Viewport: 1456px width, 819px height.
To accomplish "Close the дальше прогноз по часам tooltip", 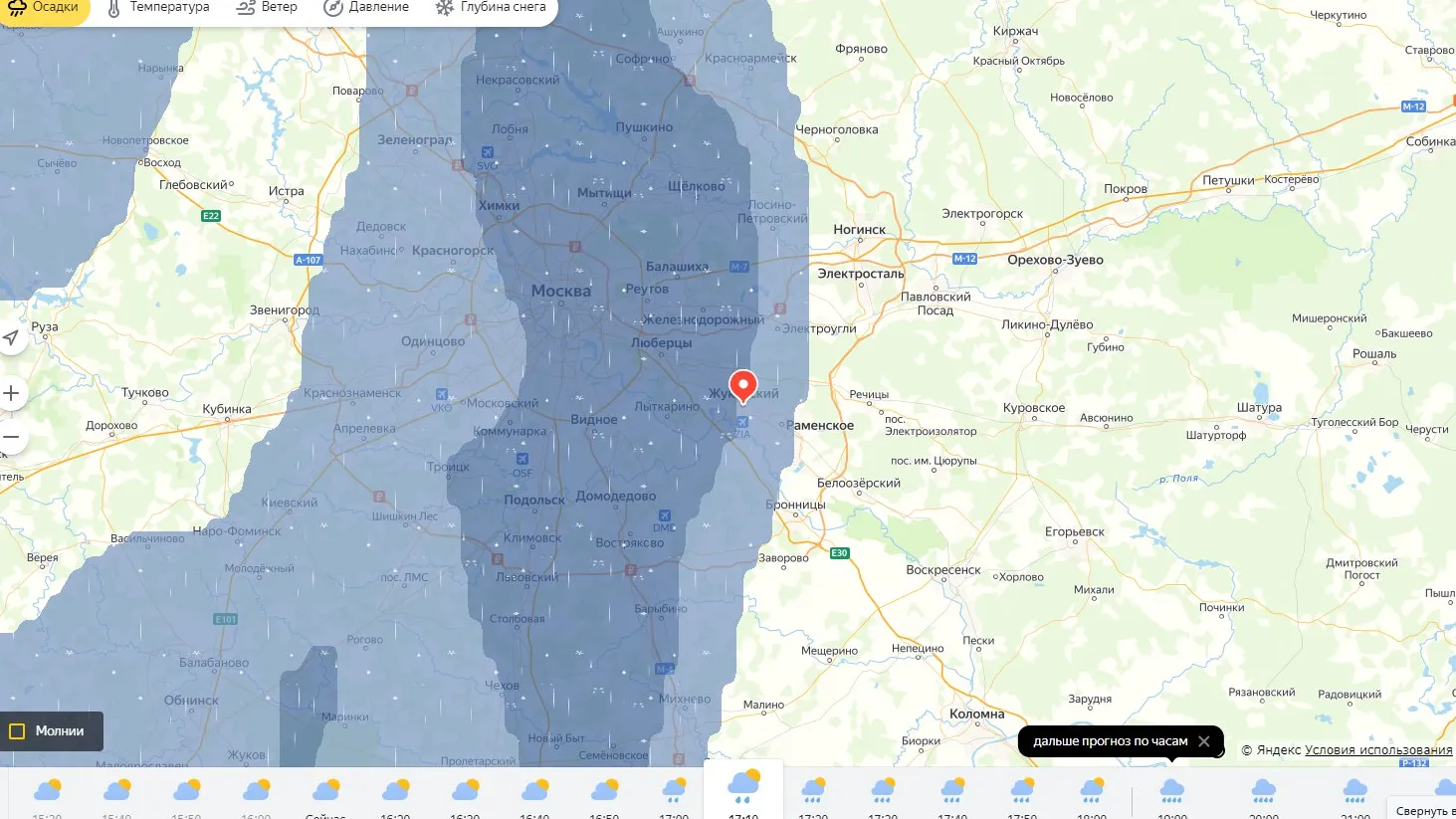I will 1204,741.
